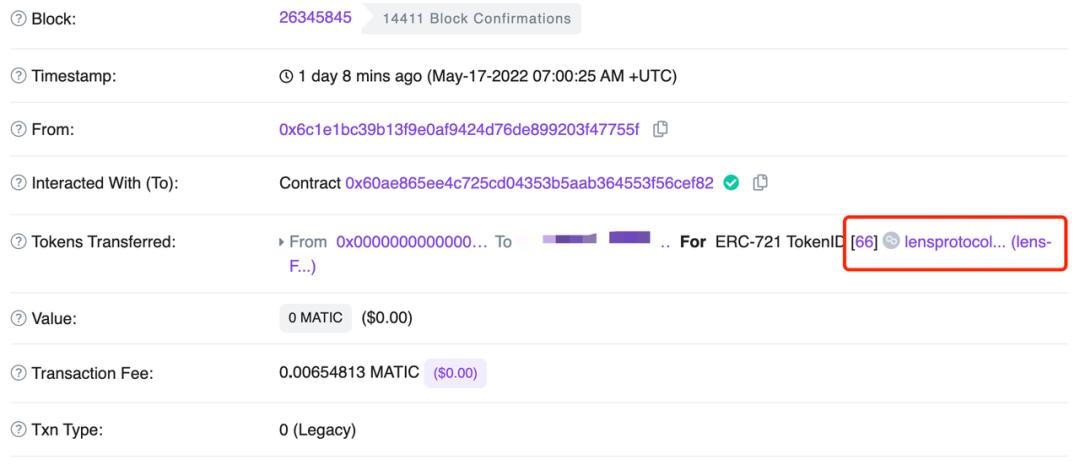Viewport: 1080px width, 476px height.
Task: Expand the Tokens Transferred arrow
Action: pos(281,242)
